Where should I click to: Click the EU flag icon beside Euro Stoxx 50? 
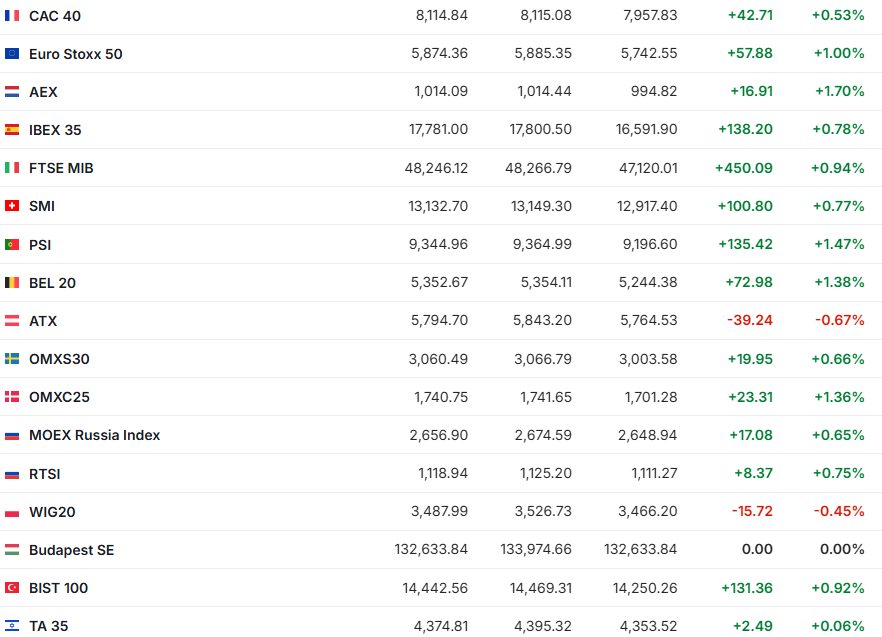(x=12, y=54)
